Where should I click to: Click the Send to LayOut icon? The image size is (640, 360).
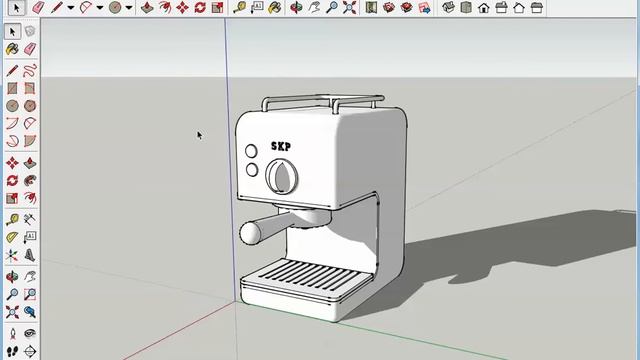[424, 7]
